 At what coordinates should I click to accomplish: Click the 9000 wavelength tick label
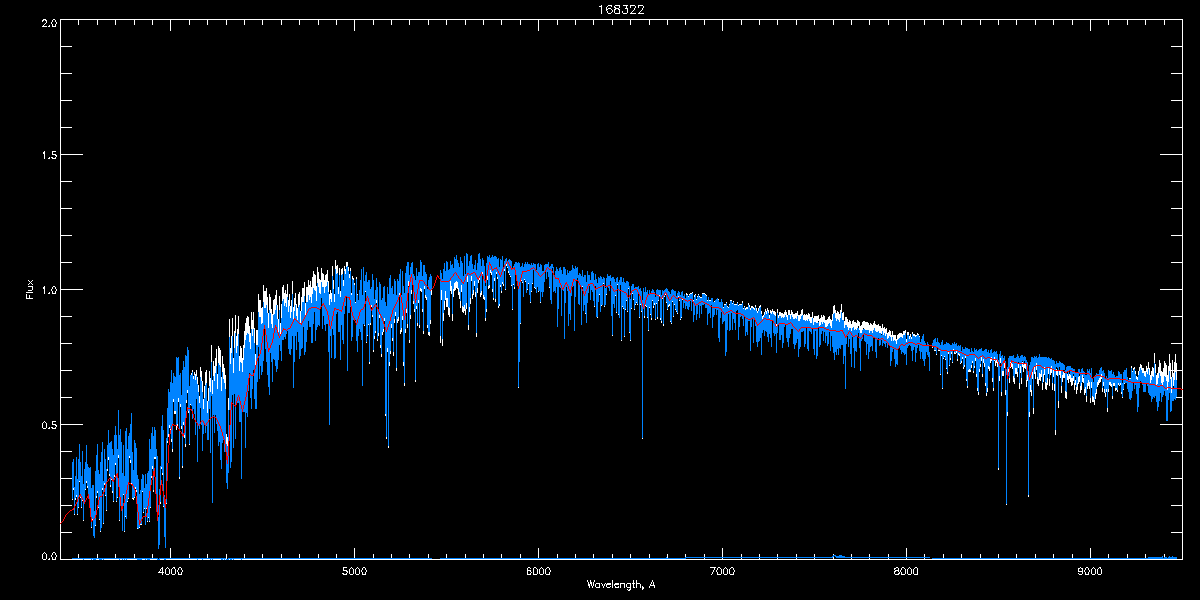(1090, 572)
